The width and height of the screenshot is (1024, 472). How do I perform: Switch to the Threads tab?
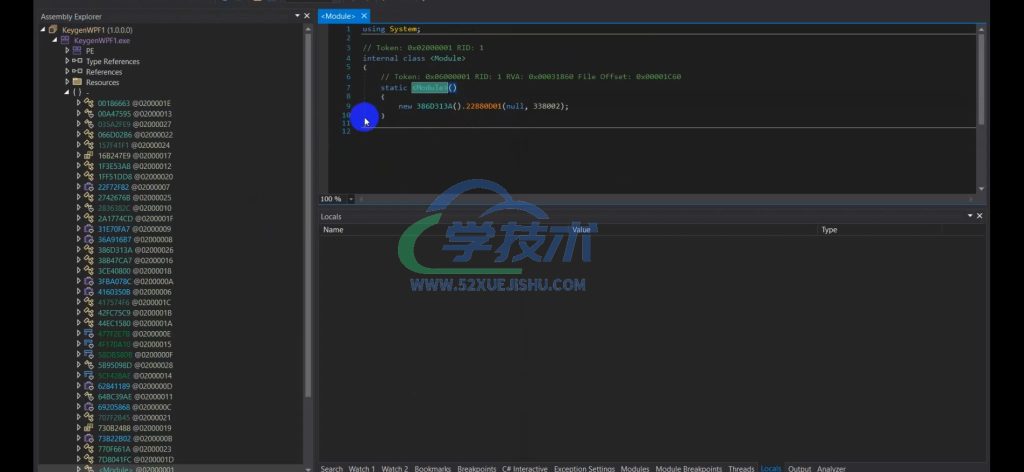click(x=741, y=468)
